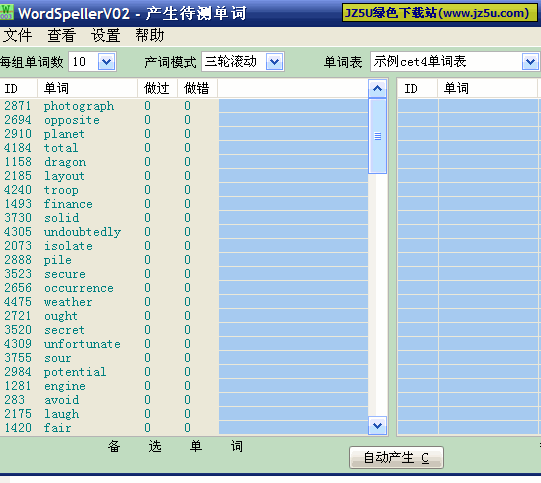Select the word row total

pos(184,148)
